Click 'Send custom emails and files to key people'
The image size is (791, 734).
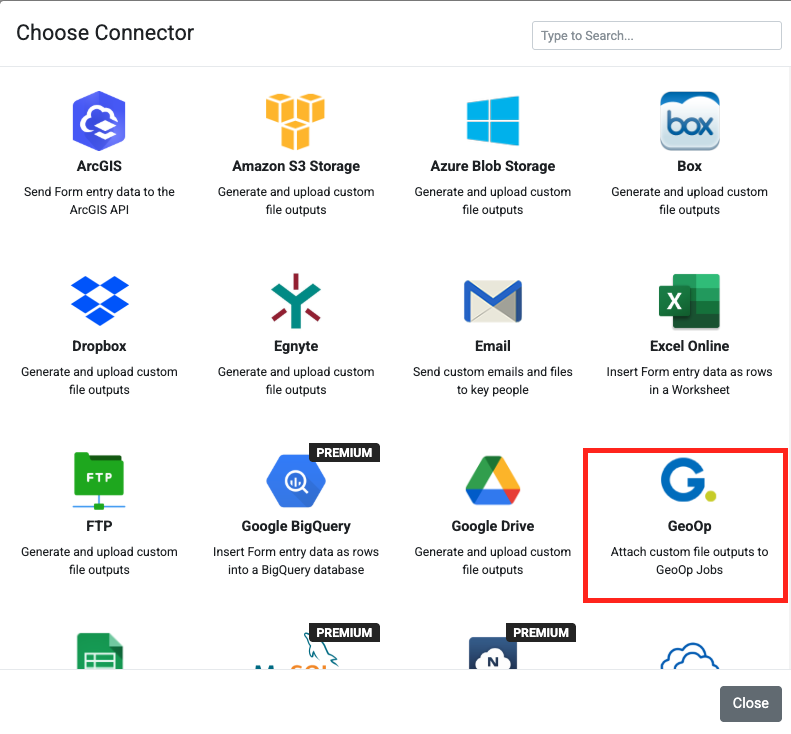click(493, 381)
